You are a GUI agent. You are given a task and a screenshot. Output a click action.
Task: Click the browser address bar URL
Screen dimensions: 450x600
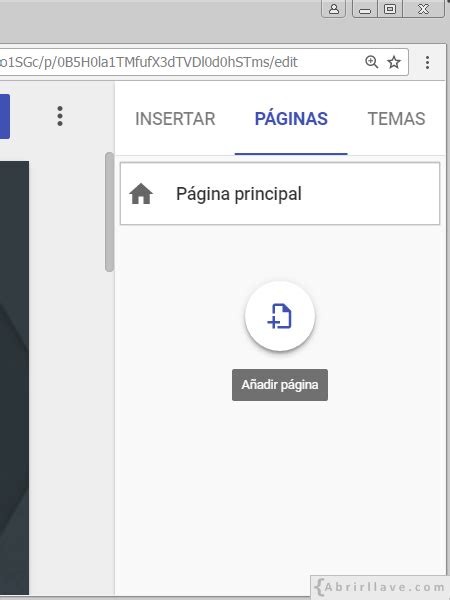point(149,62)
